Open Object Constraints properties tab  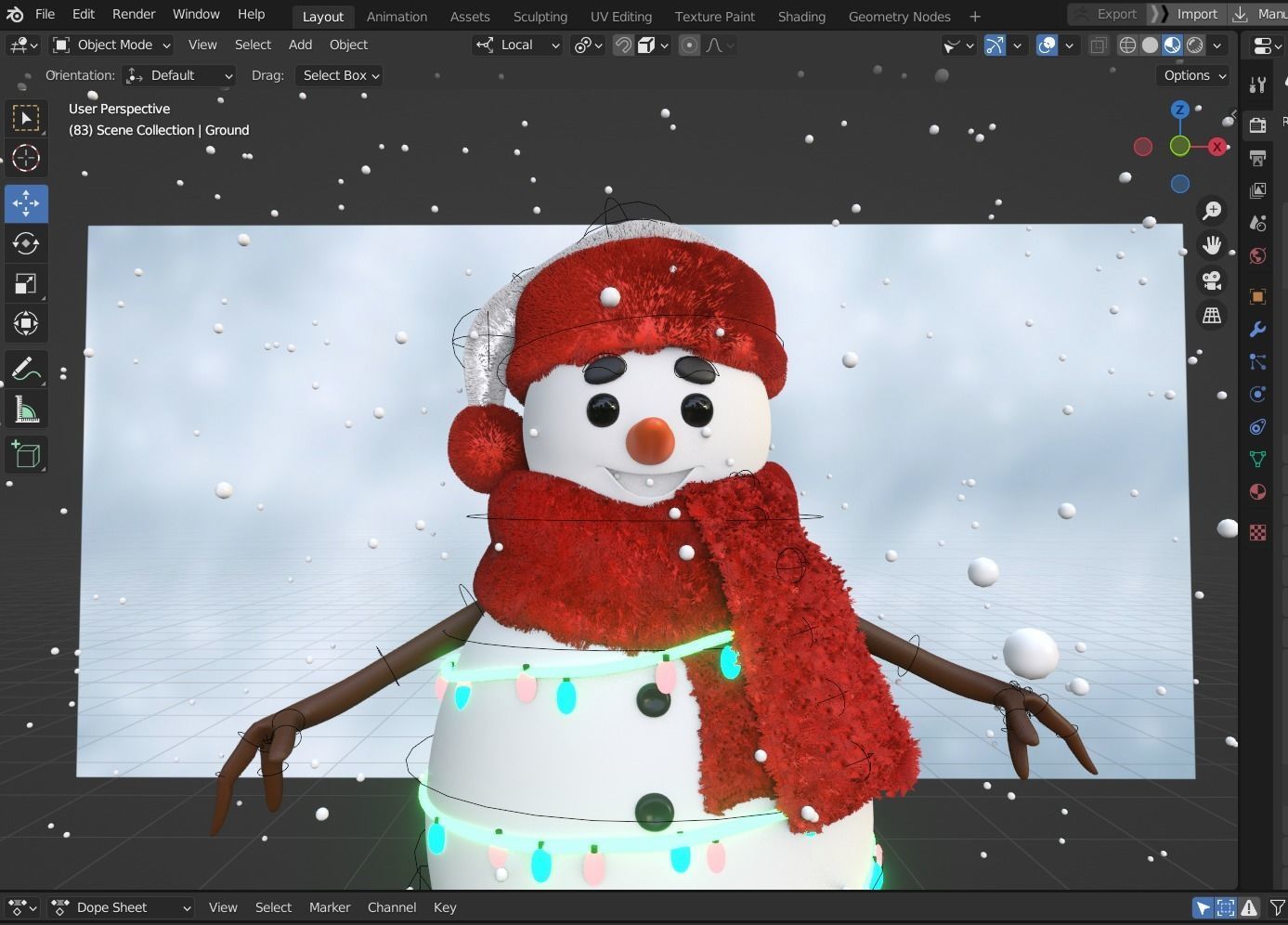coord(1258,426)
